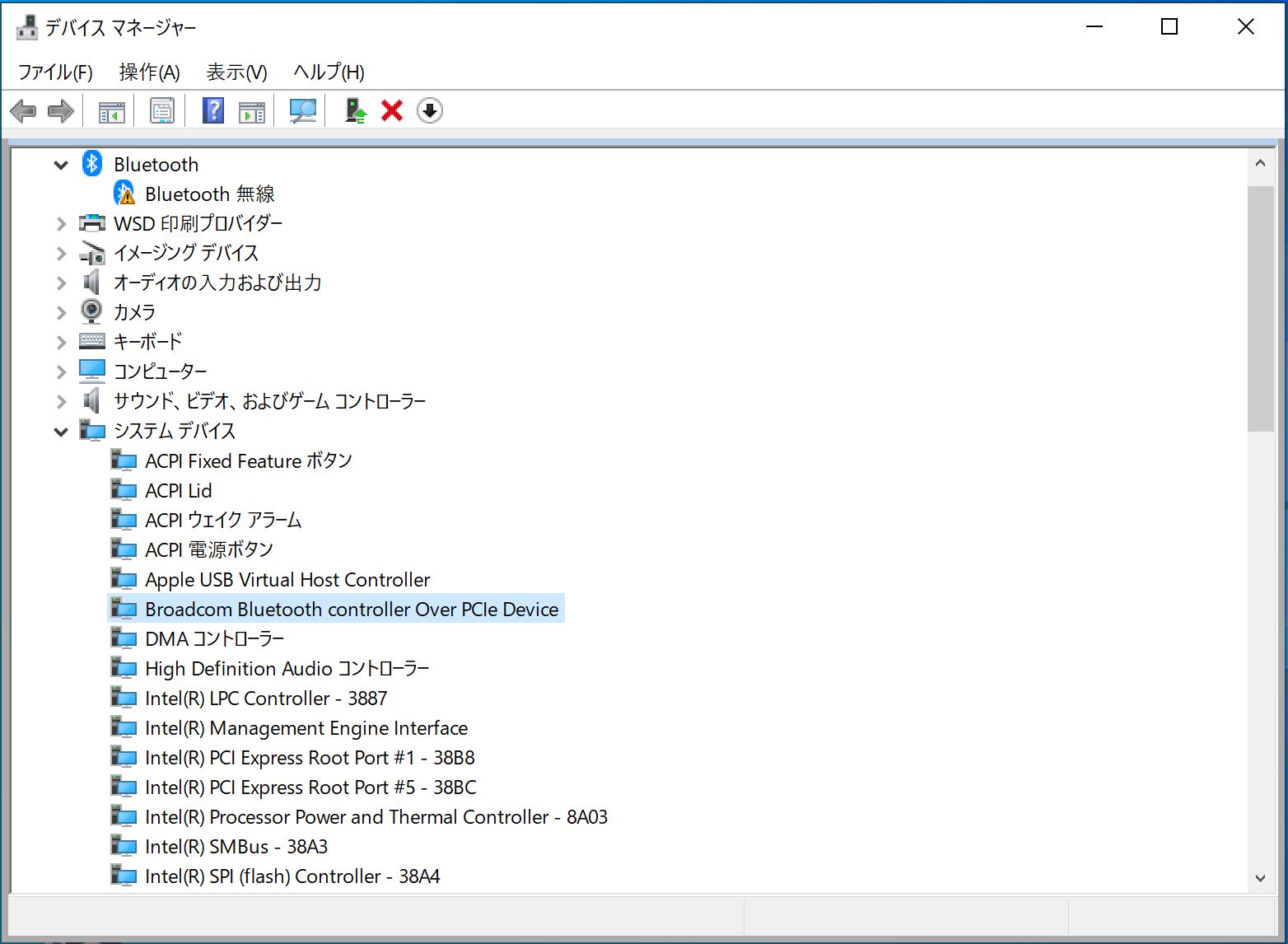The image size is (1288, 944).
Task: Click show/hide console tree icon
Action: tap(111, 110)
